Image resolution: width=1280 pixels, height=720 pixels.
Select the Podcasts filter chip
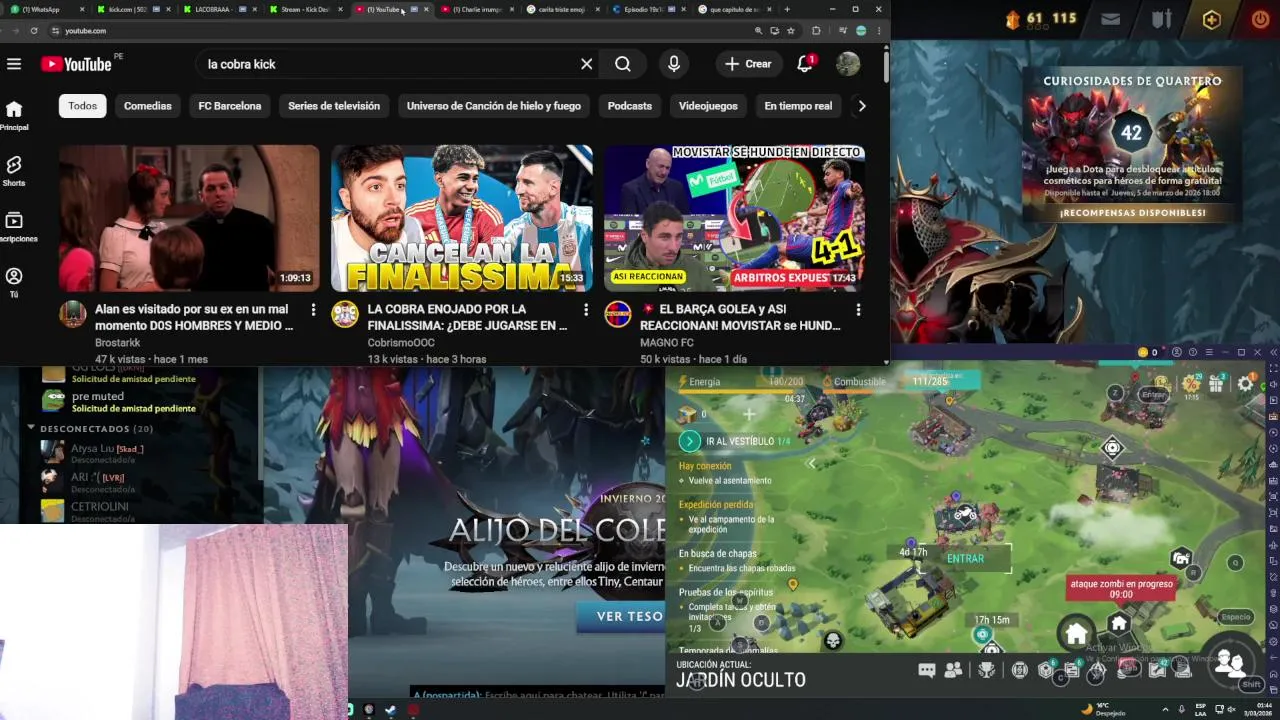tap(630, 106)
